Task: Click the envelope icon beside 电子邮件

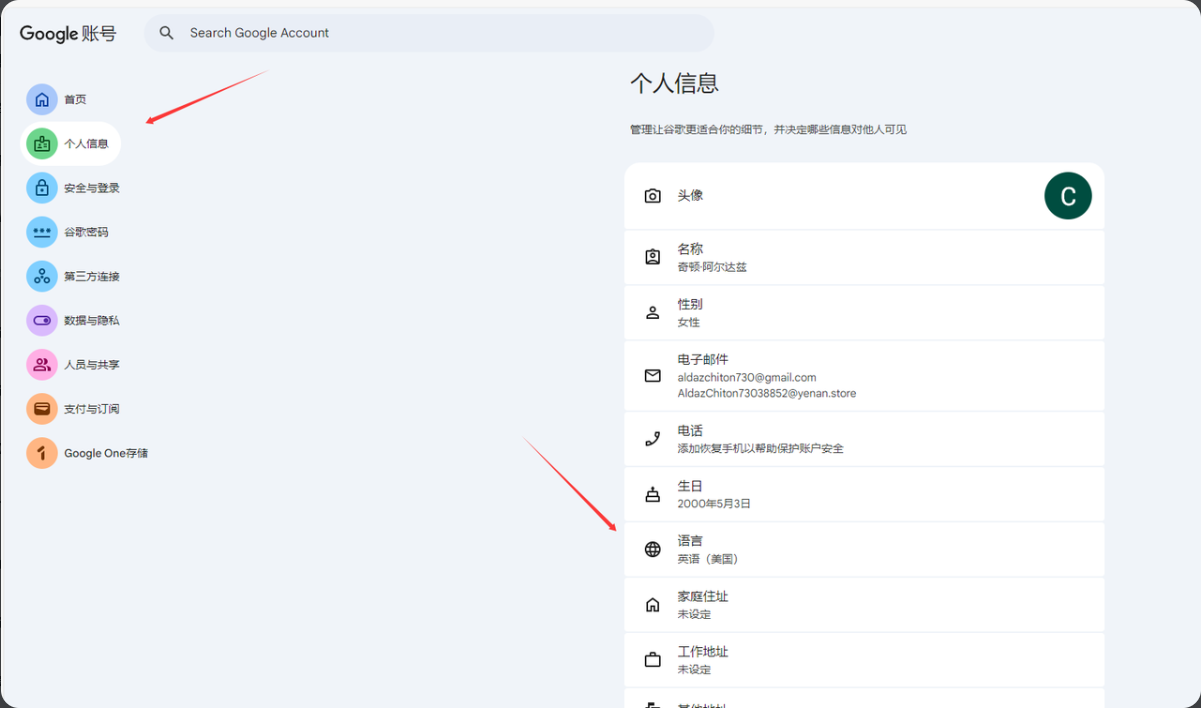Action: (x=653, y=376)
